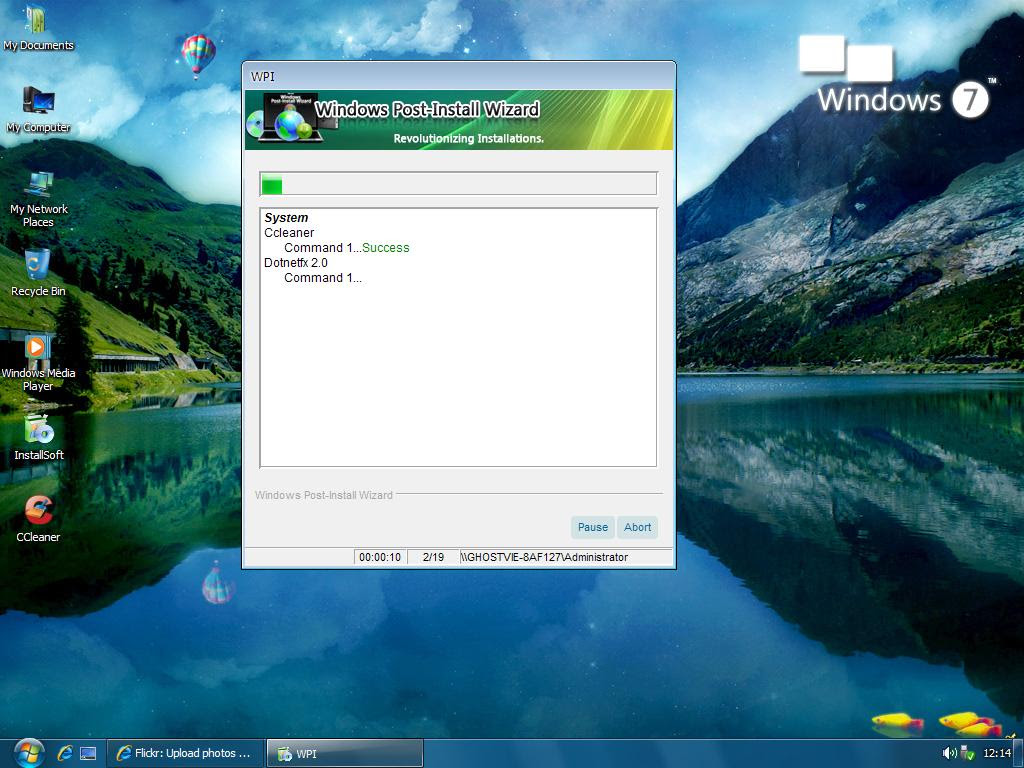Select Windows Media Player desktop icon
This screenshot has width=1024, height=768.
(38, 362)
